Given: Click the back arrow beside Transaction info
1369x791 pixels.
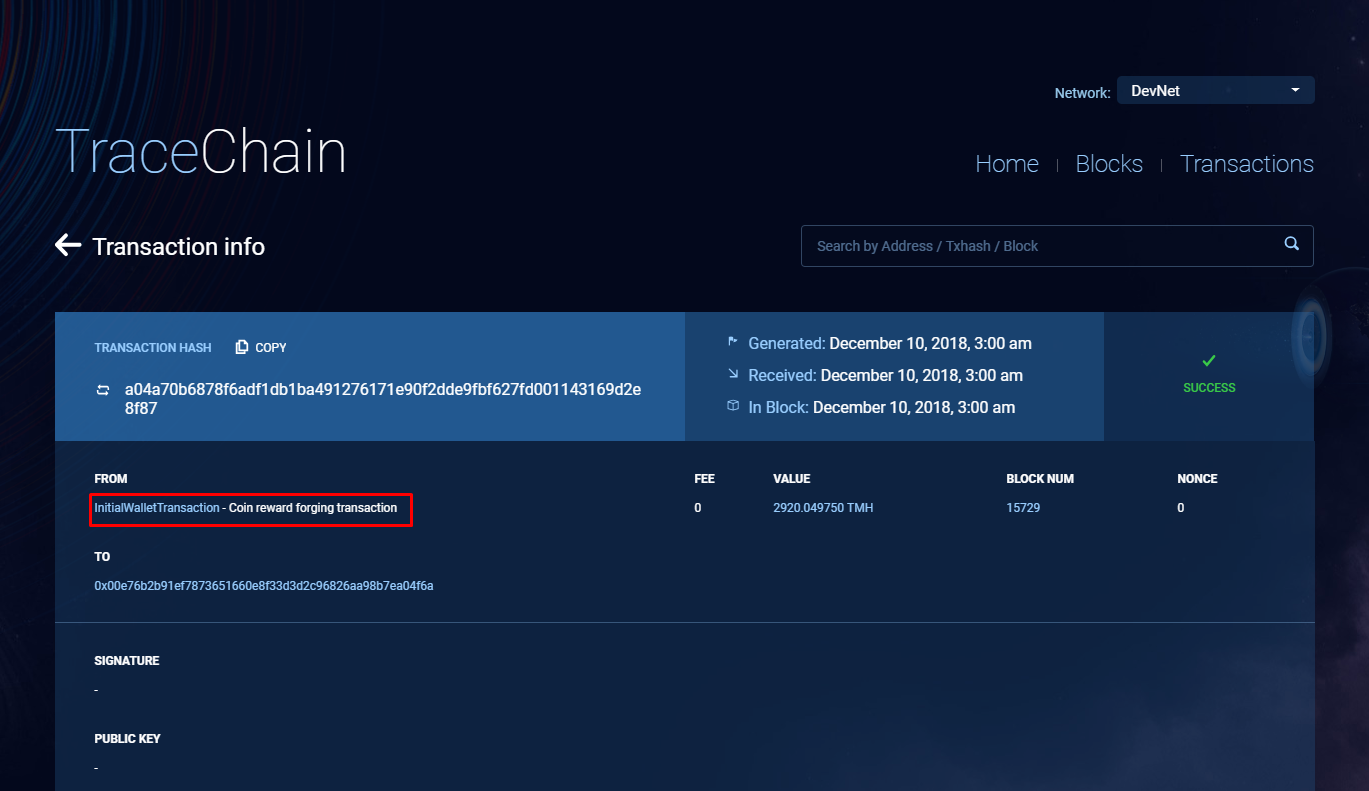Looking at the screenshot, I should click(x=68, y=245).
